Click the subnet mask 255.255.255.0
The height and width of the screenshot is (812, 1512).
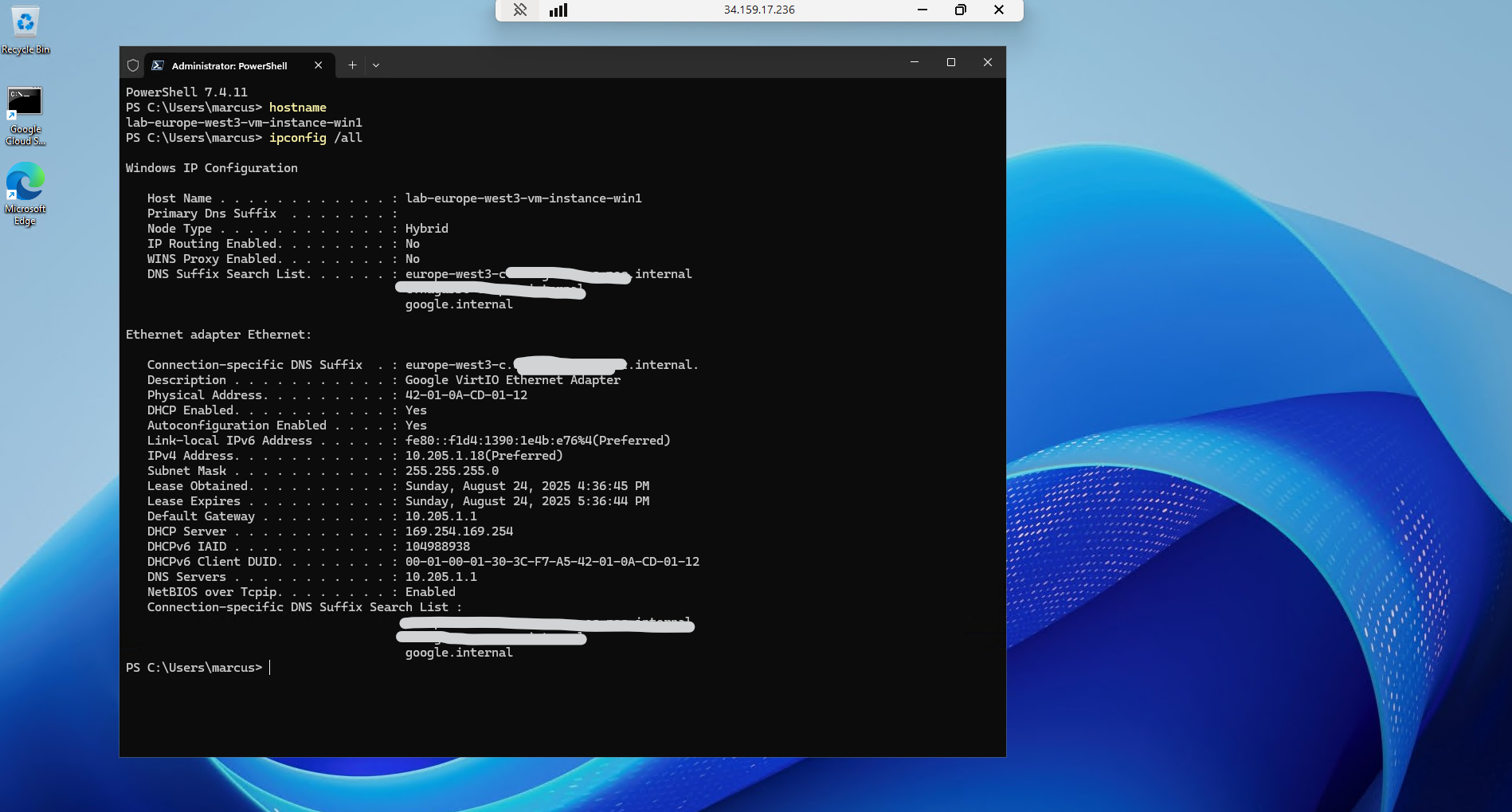(x=452, y=471)
